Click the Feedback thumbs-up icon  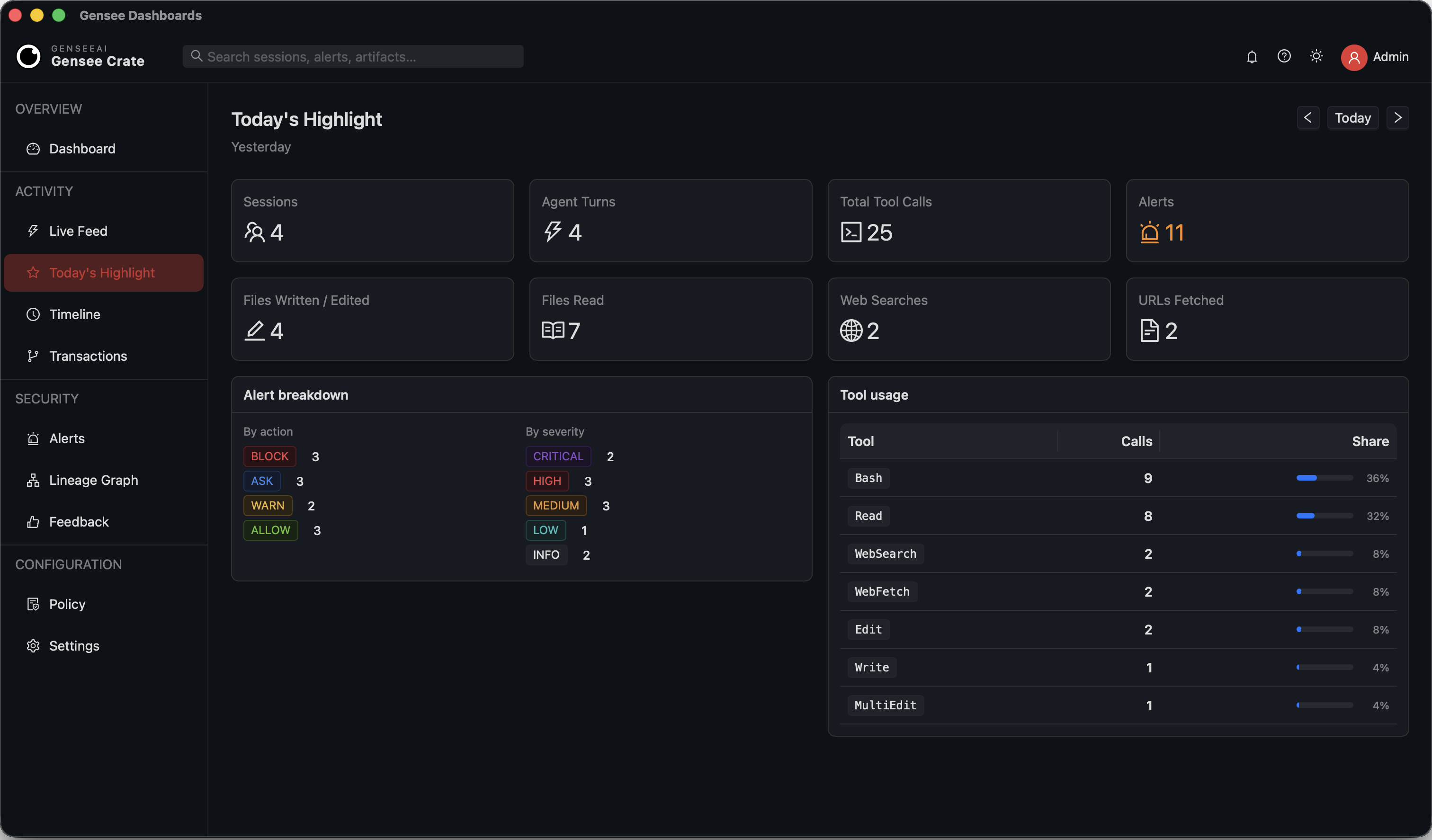[33, 522]
